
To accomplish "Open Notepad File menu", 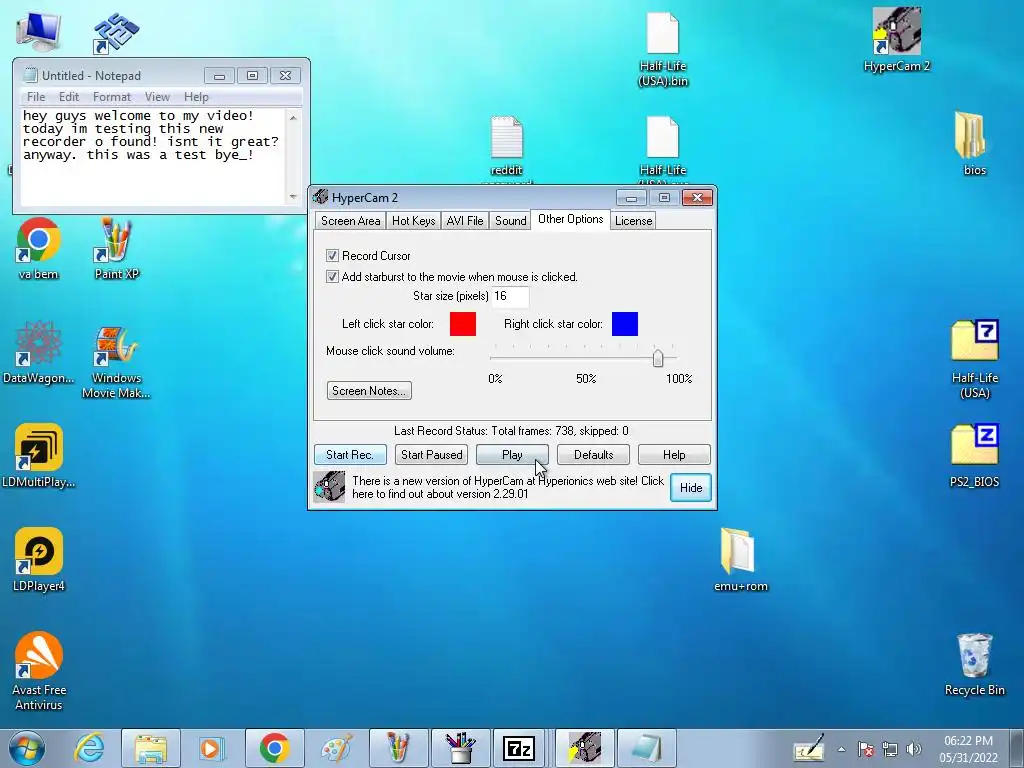I will pos(36,97).
